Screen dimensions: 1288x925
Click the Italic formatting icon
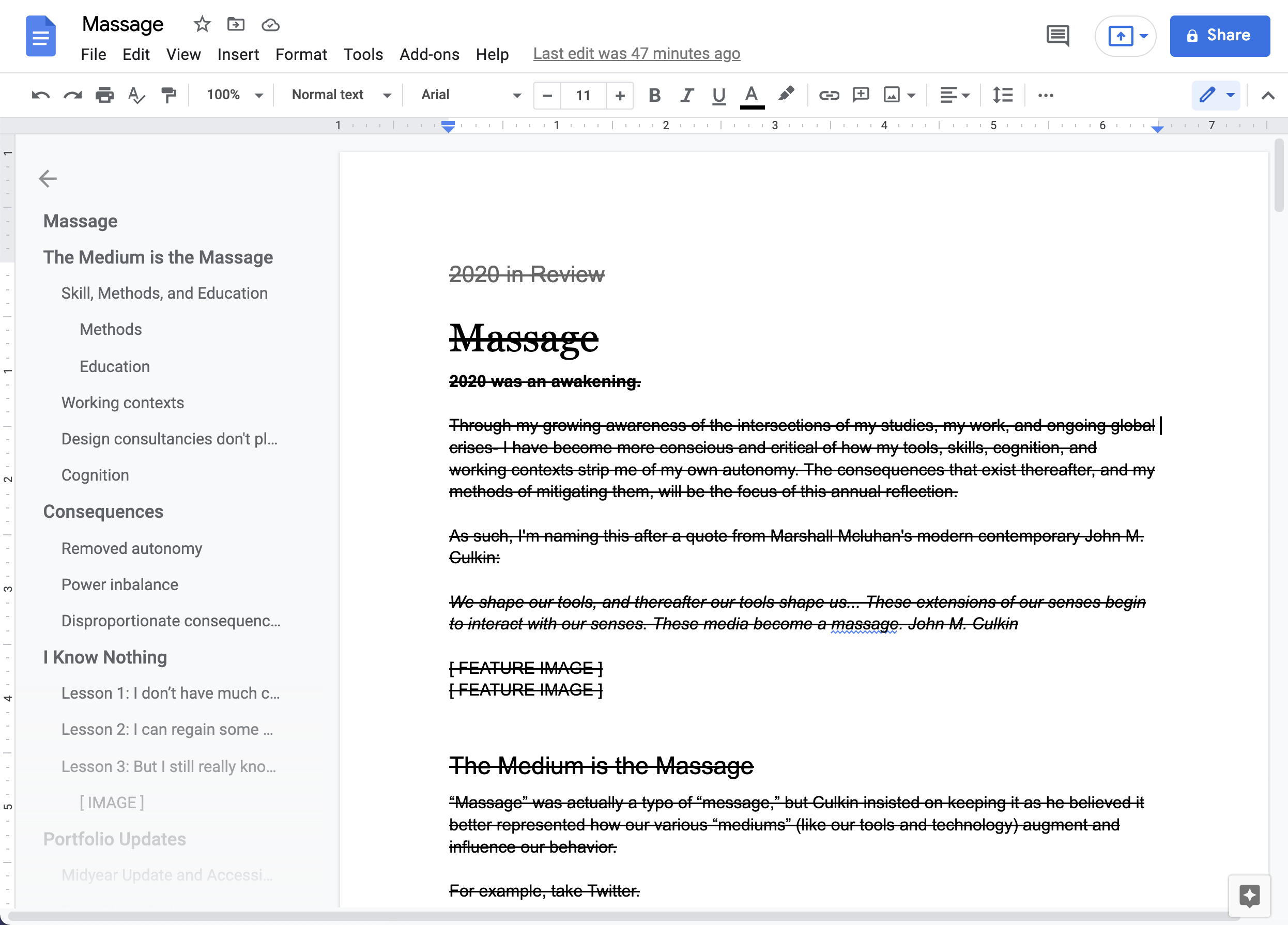(685, 94)
